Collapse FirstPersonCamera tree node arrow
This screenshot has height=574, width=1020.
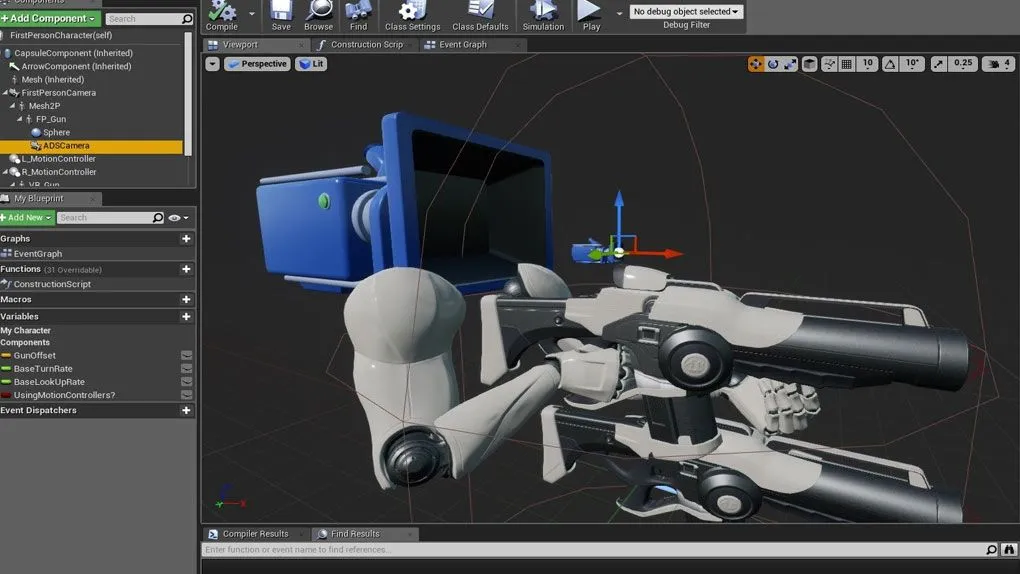pos(5,92)
